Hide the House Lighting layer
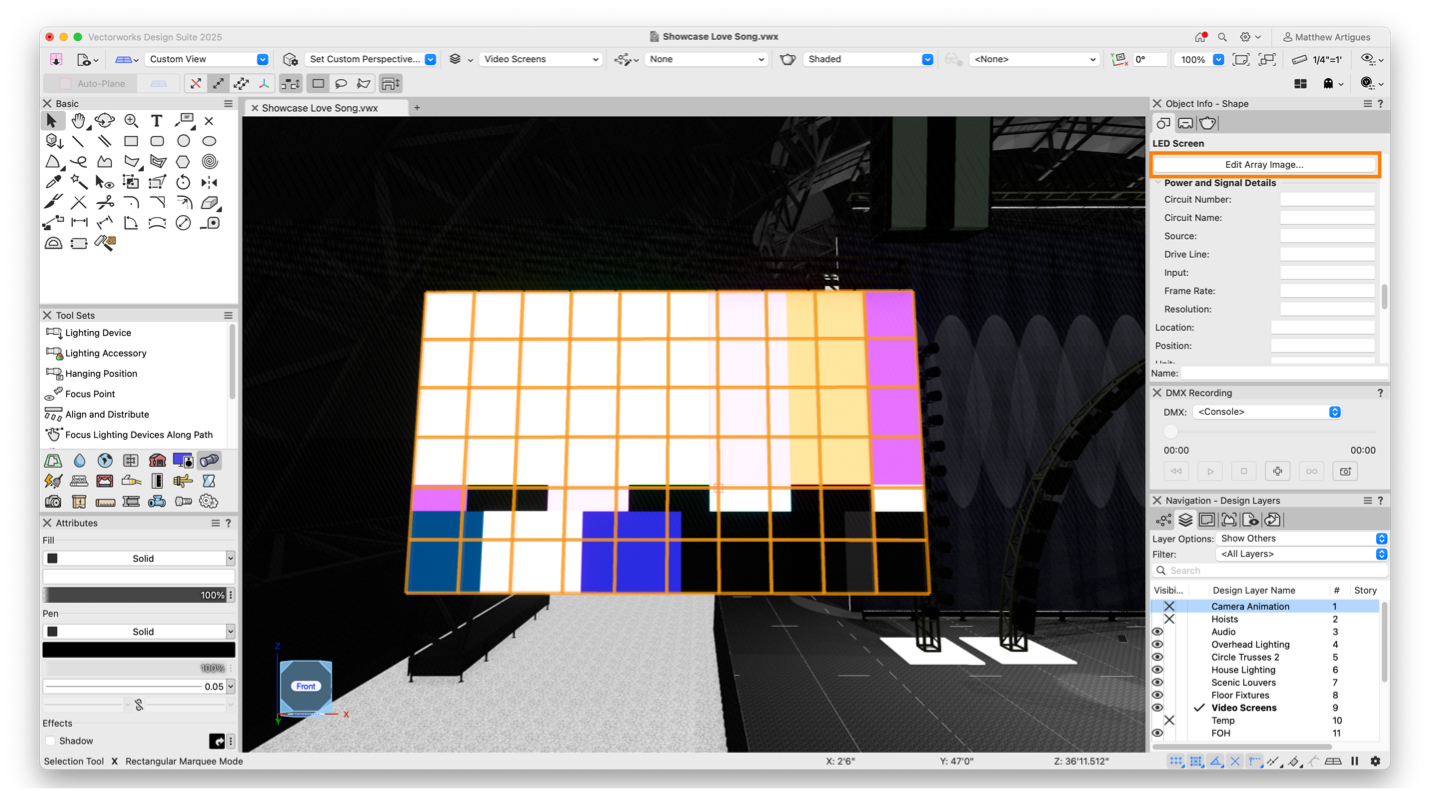 [1157, 670]
